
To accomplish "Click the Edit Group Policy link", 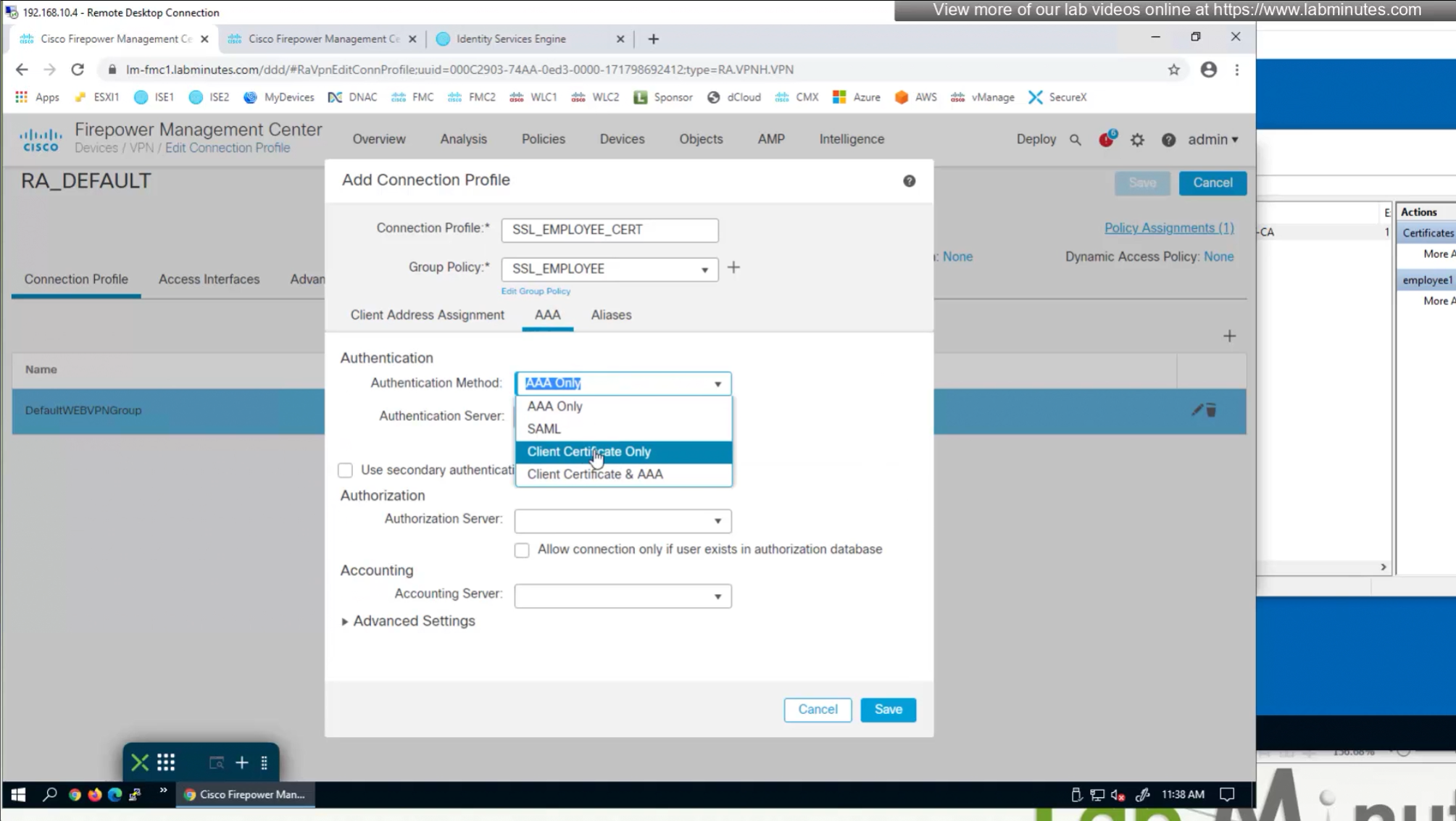I will pyautogui.click(x=536, y=291).
